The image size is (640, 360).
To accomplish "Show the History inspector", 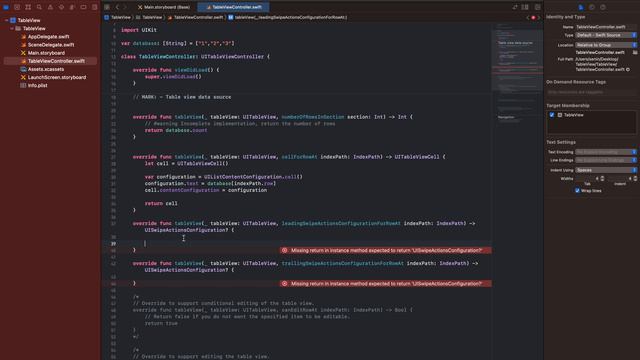I will click(592, 7).
